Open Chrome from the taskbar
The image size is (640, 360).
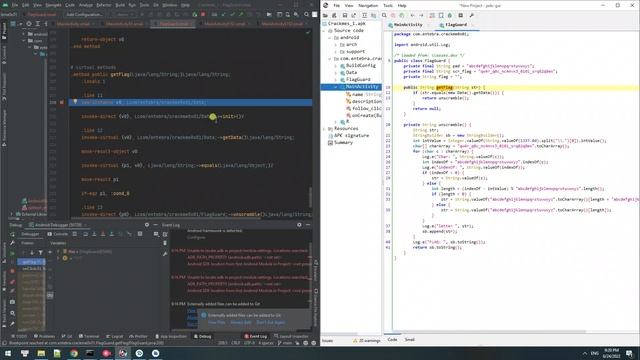pyautogui.click(x=73, y=353)
